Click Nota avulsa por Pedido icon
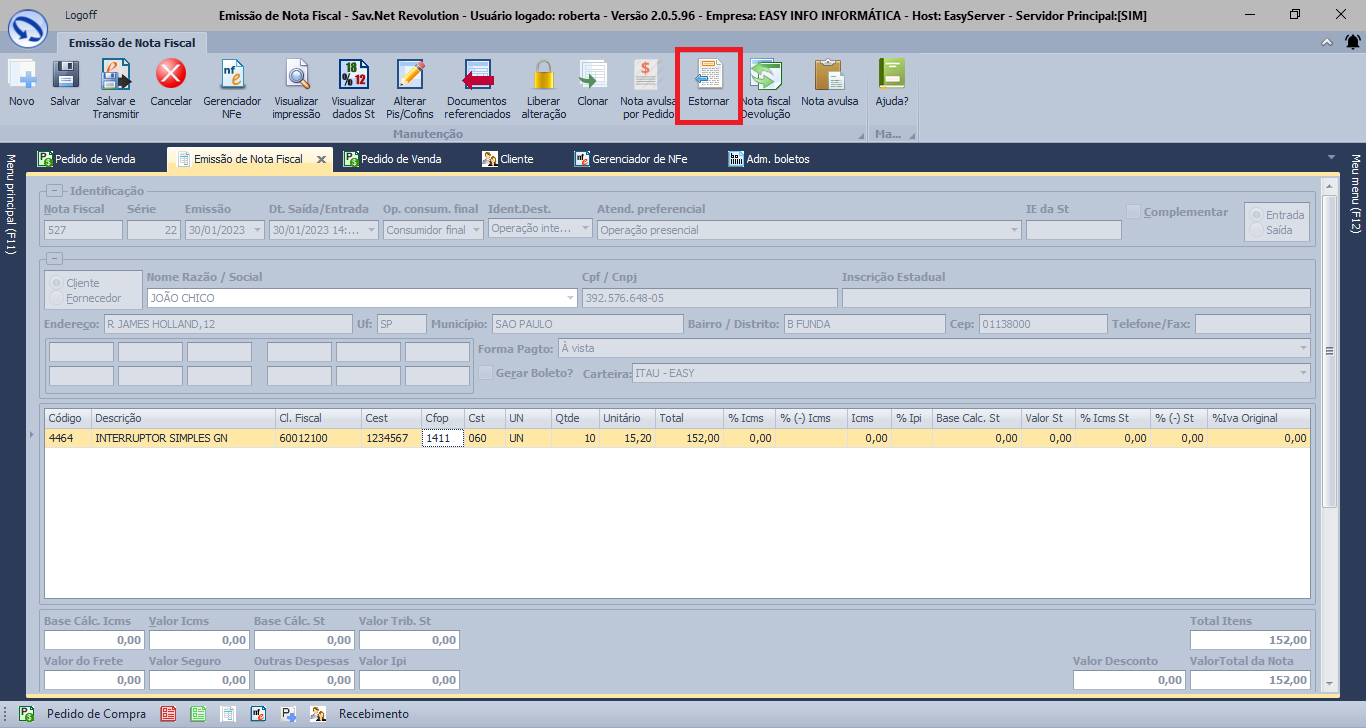 648,75
